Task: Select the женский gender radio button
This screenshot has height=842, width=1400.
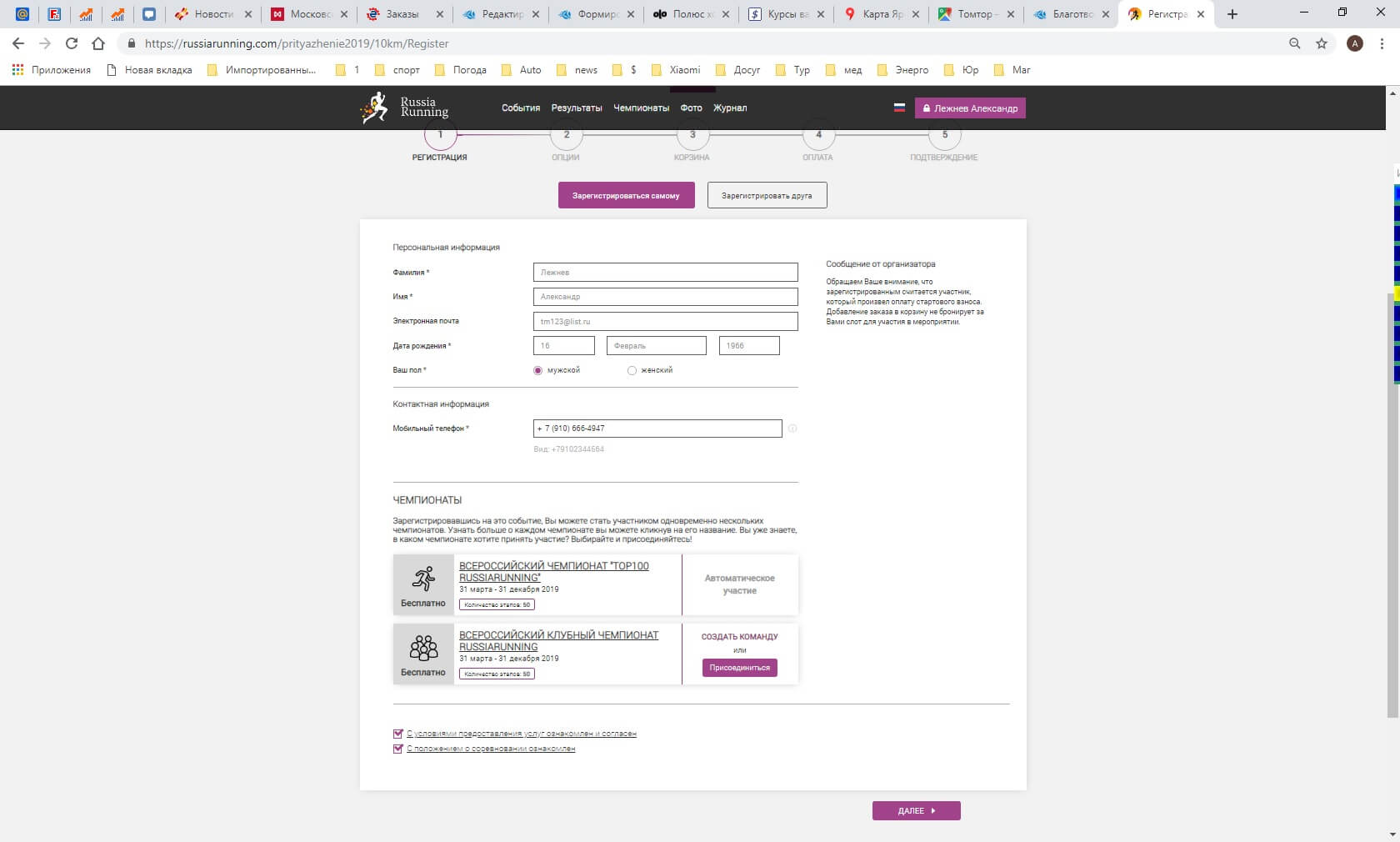Action: (x=632, y=370)
